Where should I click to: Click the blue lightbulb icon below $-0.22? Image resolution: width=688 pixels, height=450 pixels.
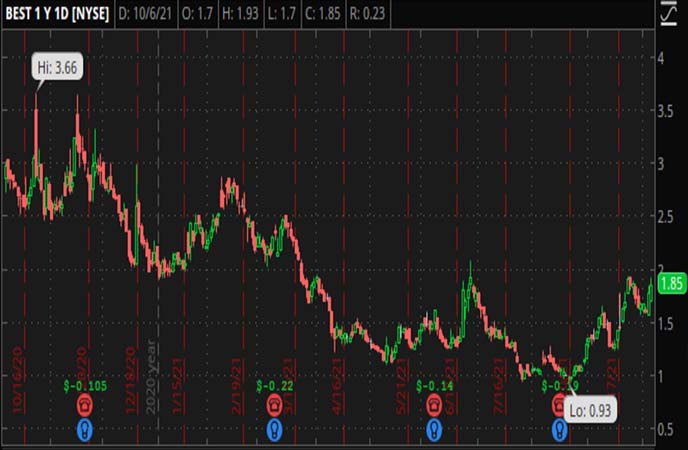[x=275, y=430]
